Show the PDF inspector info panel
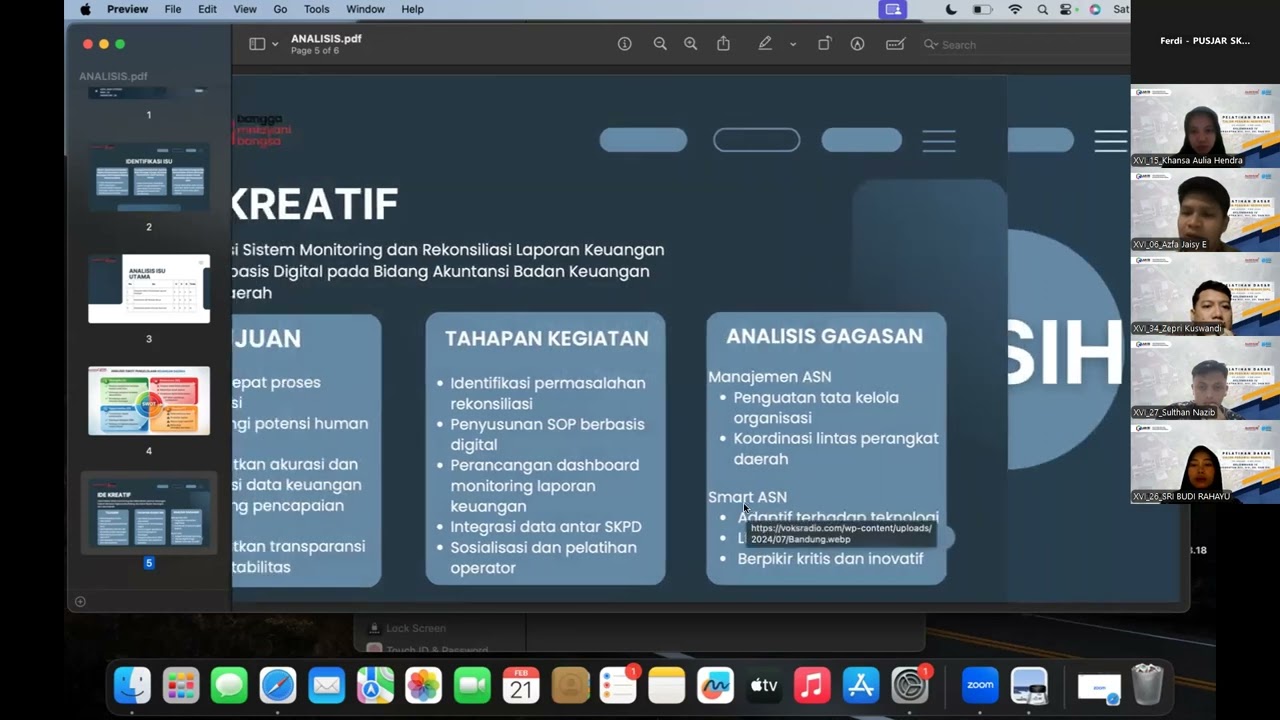Screen dimensions: 1280x720 coord(625,44)
